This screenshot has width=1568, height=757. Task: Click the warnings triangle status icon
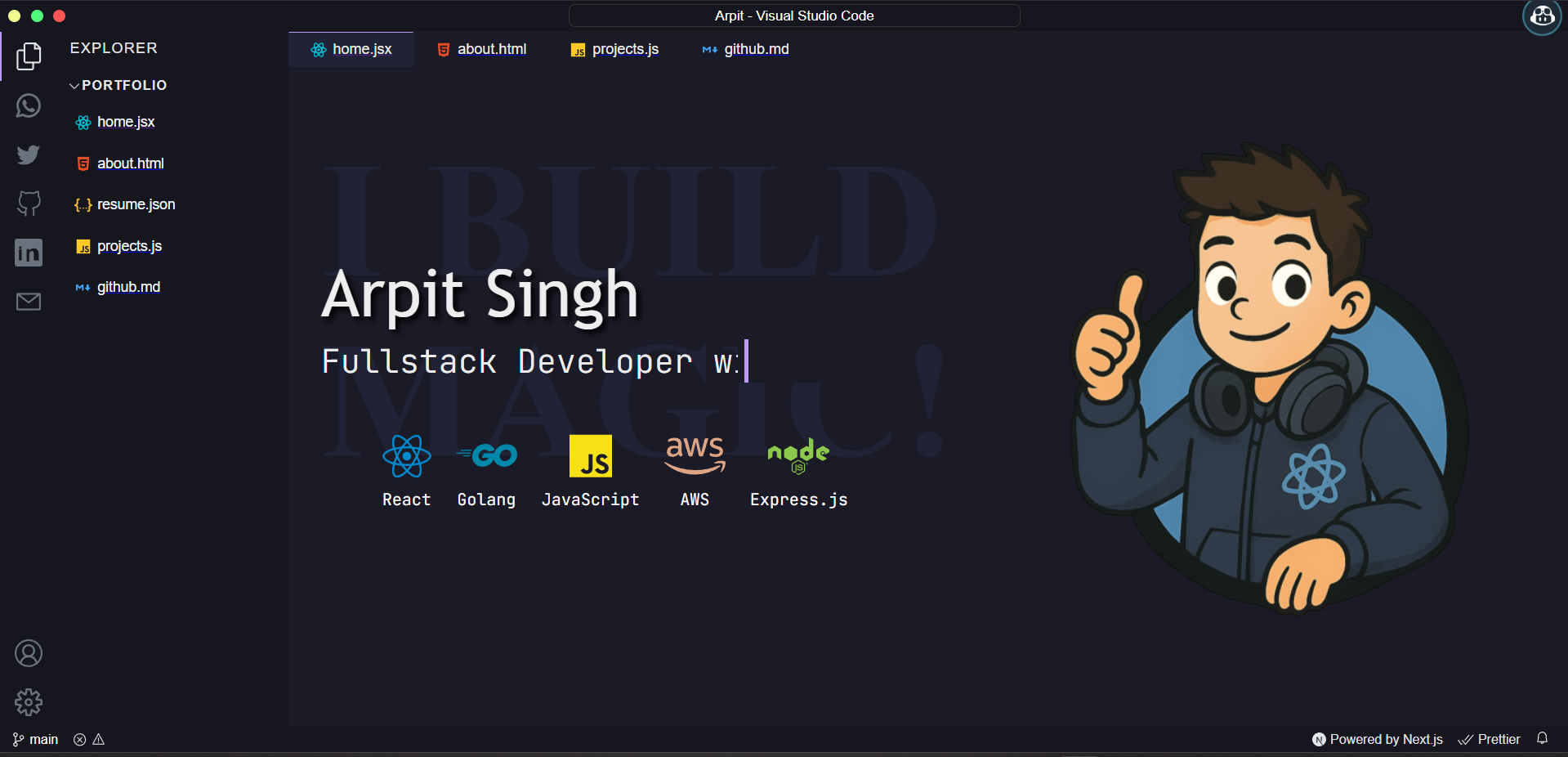(99, 740)
